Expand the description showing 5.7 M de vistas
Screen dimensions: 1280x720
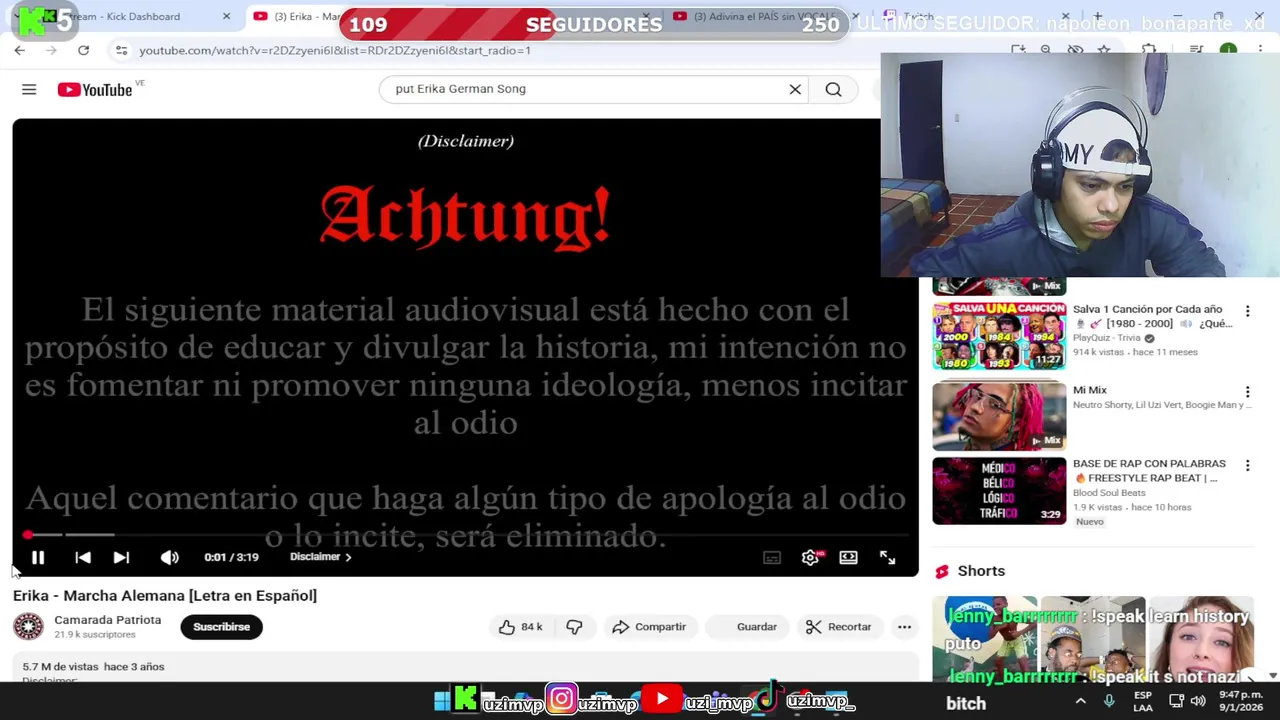point(465,668)
